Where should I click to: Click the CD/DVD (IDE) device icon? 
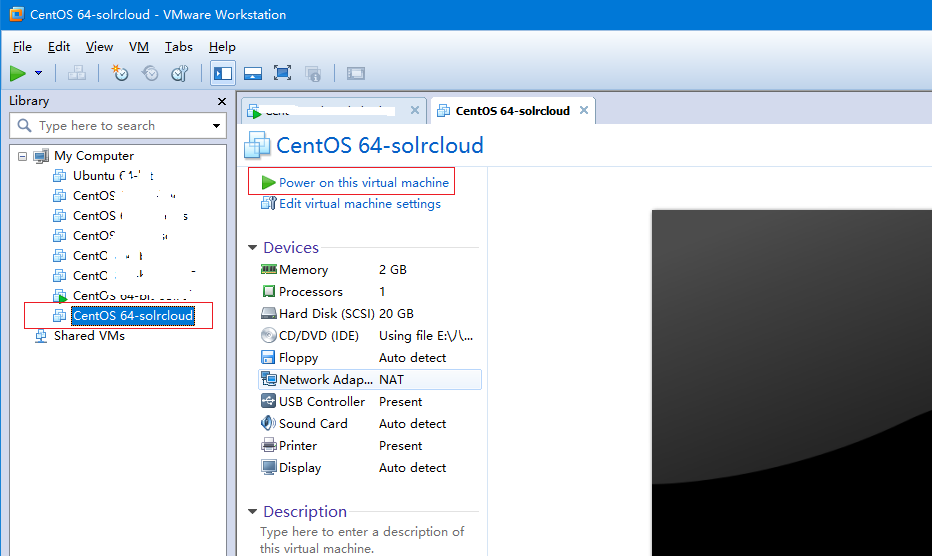click(x=269, y=335)
